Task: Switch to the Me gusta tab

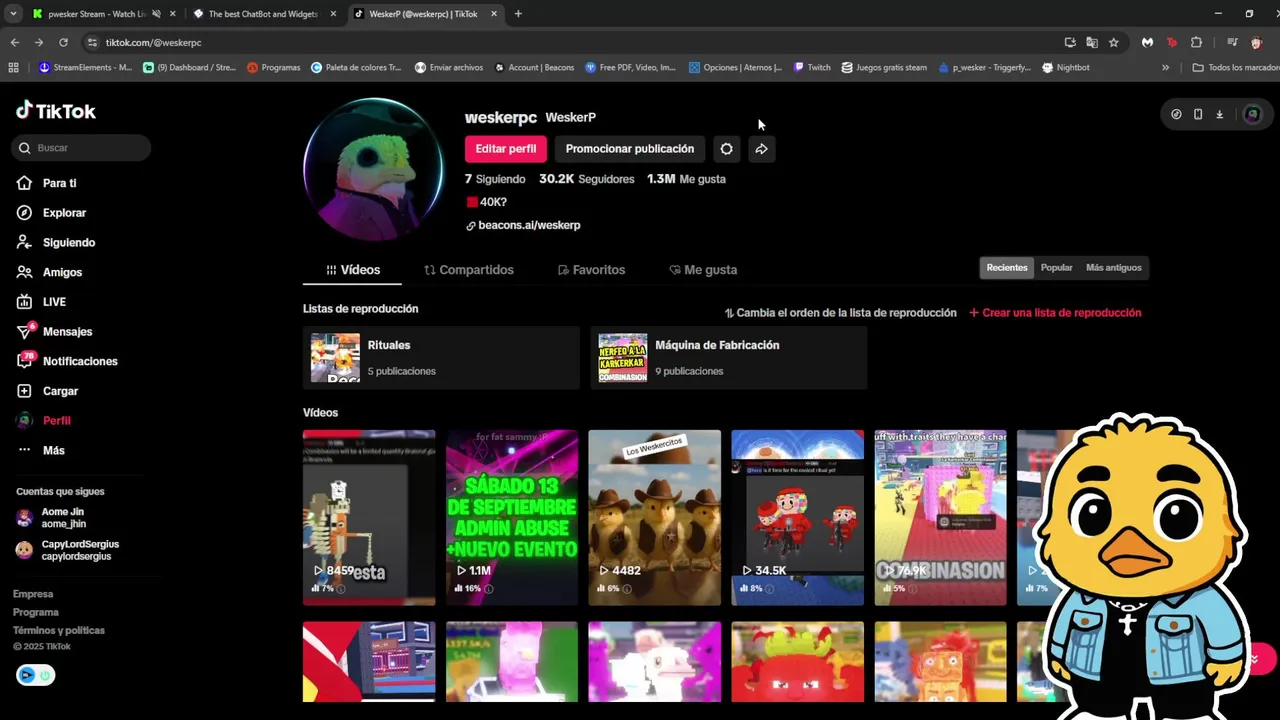Action: tap(703, 270)
